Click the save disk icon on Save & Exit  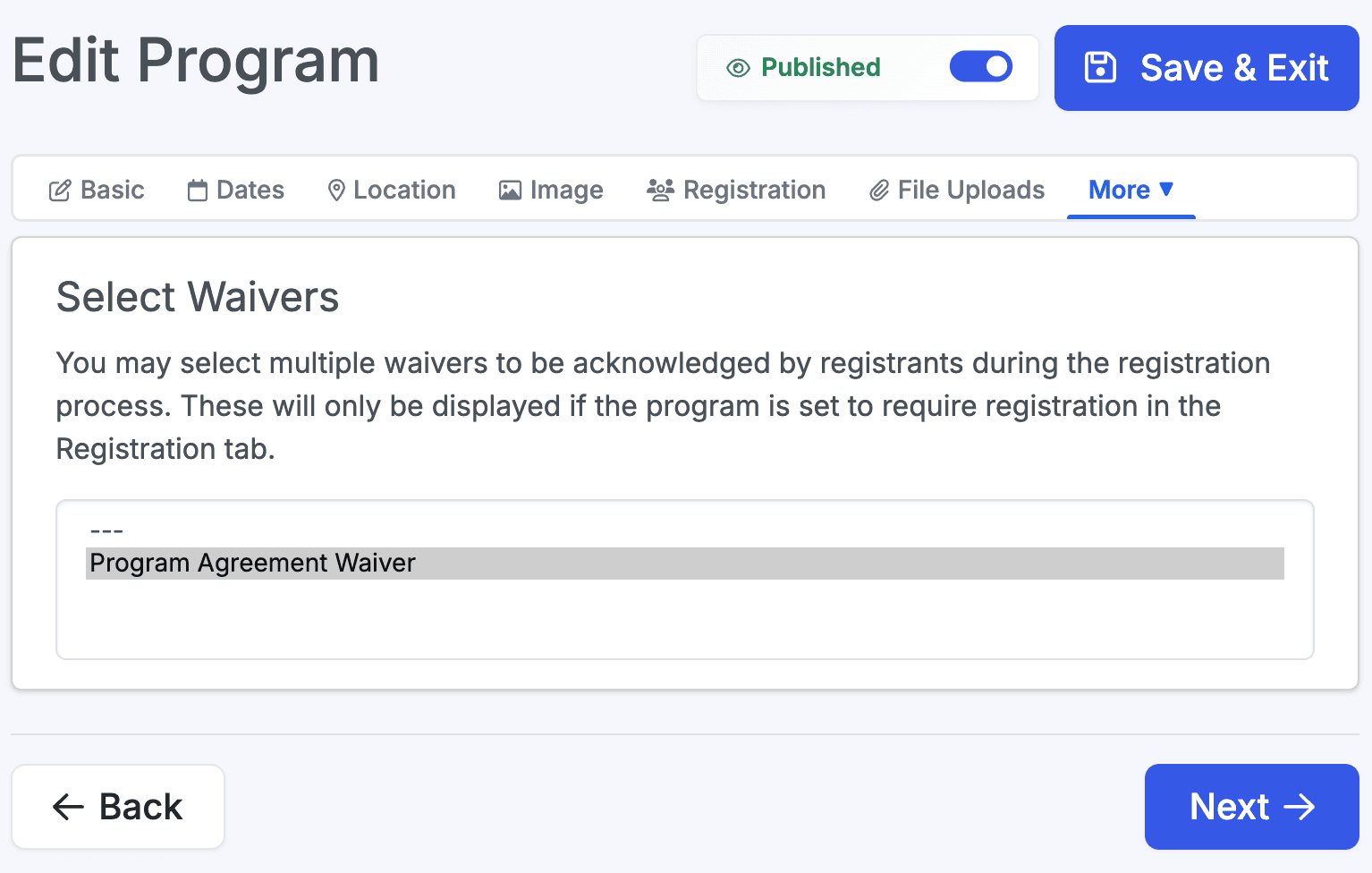(x=1100, y=67)
